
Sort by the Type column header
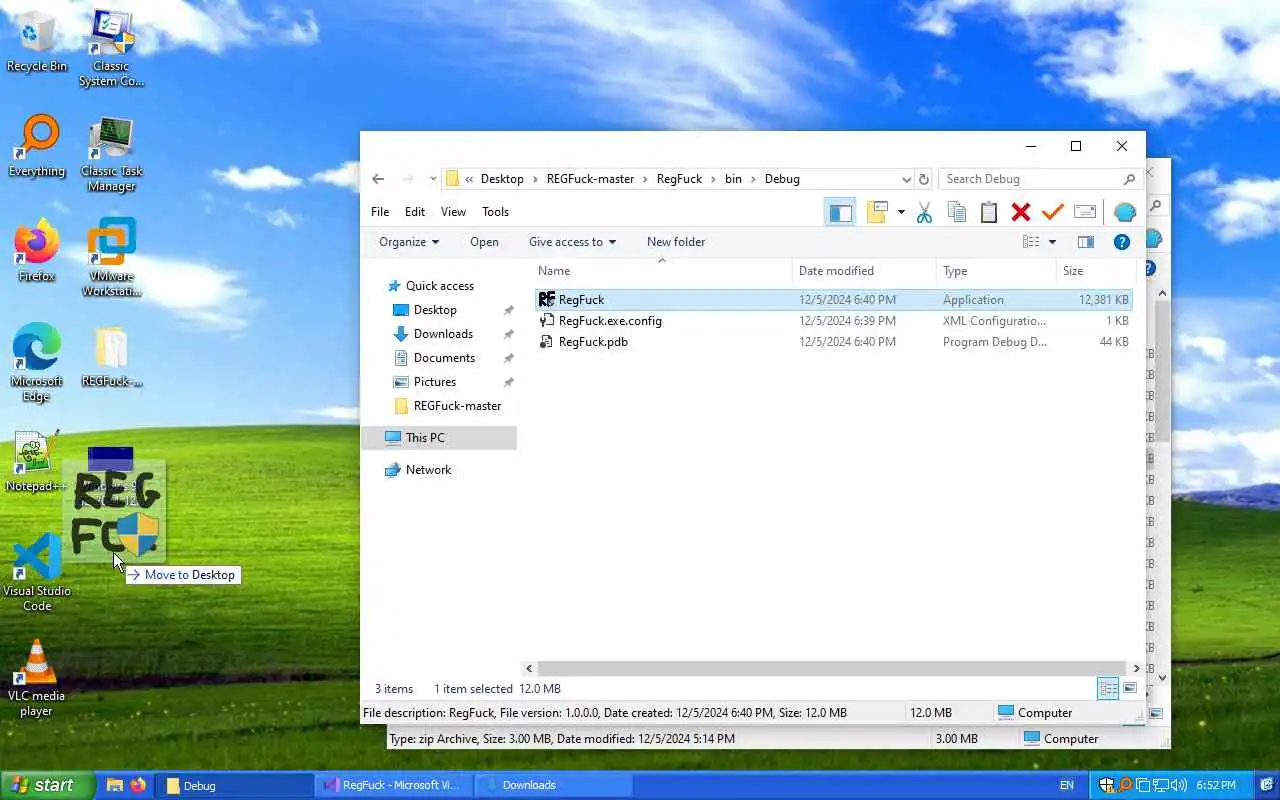996,271
